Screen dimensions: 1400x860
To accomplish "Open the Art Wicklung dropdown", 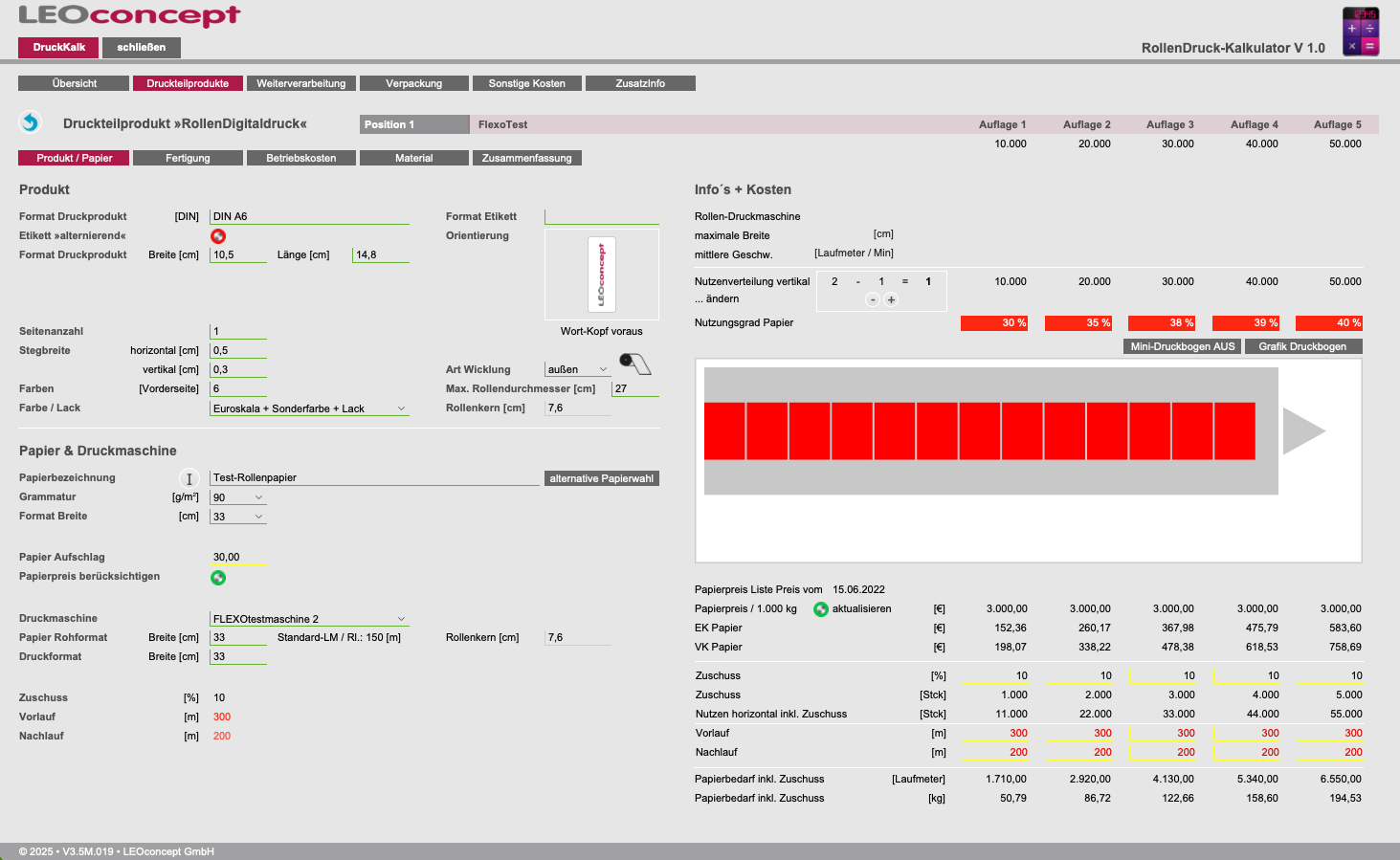I will 578,369.
